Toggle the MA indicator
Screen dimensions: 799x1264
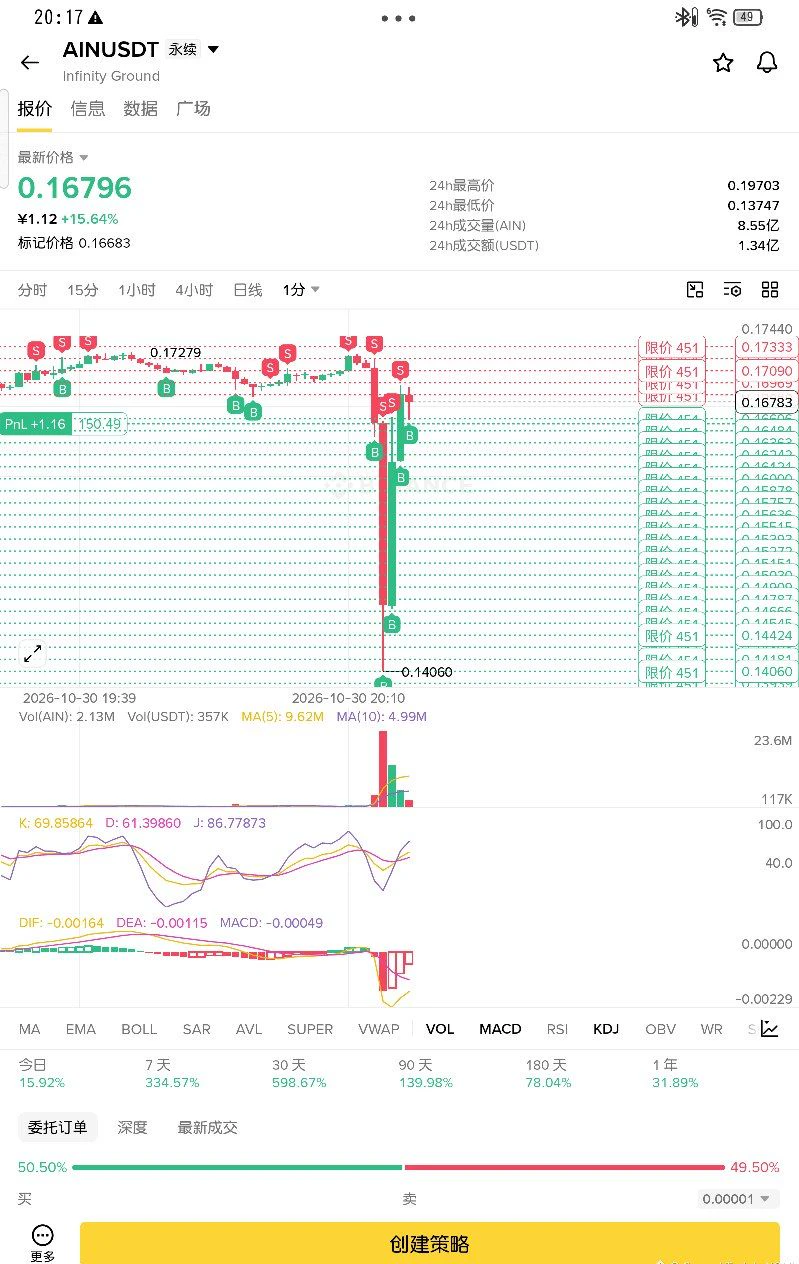tap(29, 1029)
